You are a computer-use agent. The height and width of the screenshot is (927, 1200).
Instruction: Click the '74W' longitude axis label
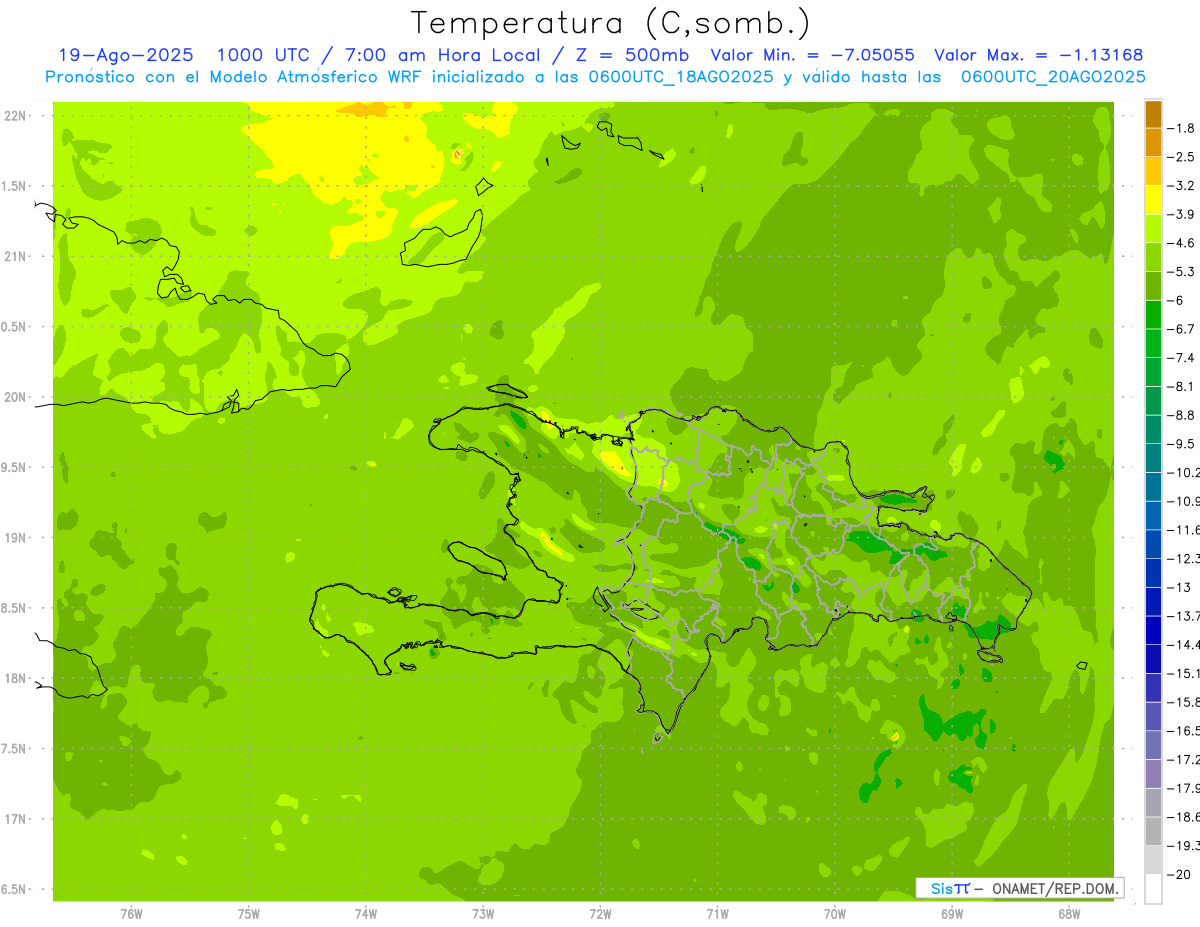[x=366, y=914]
